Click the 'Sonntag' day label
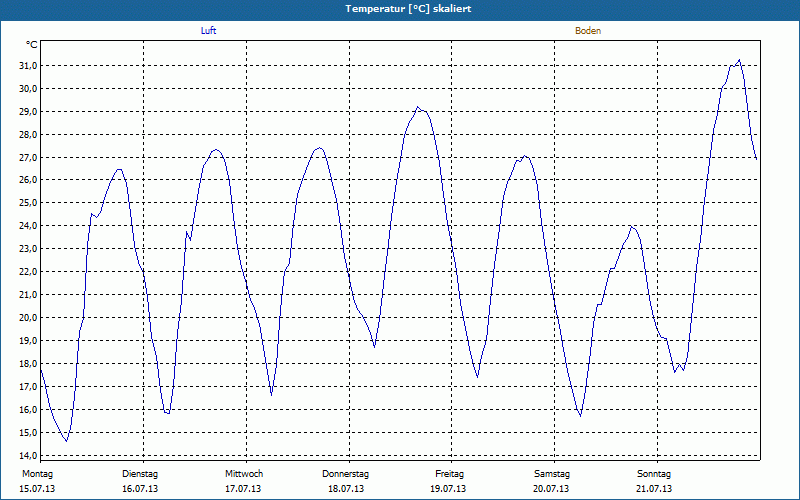 654,474
